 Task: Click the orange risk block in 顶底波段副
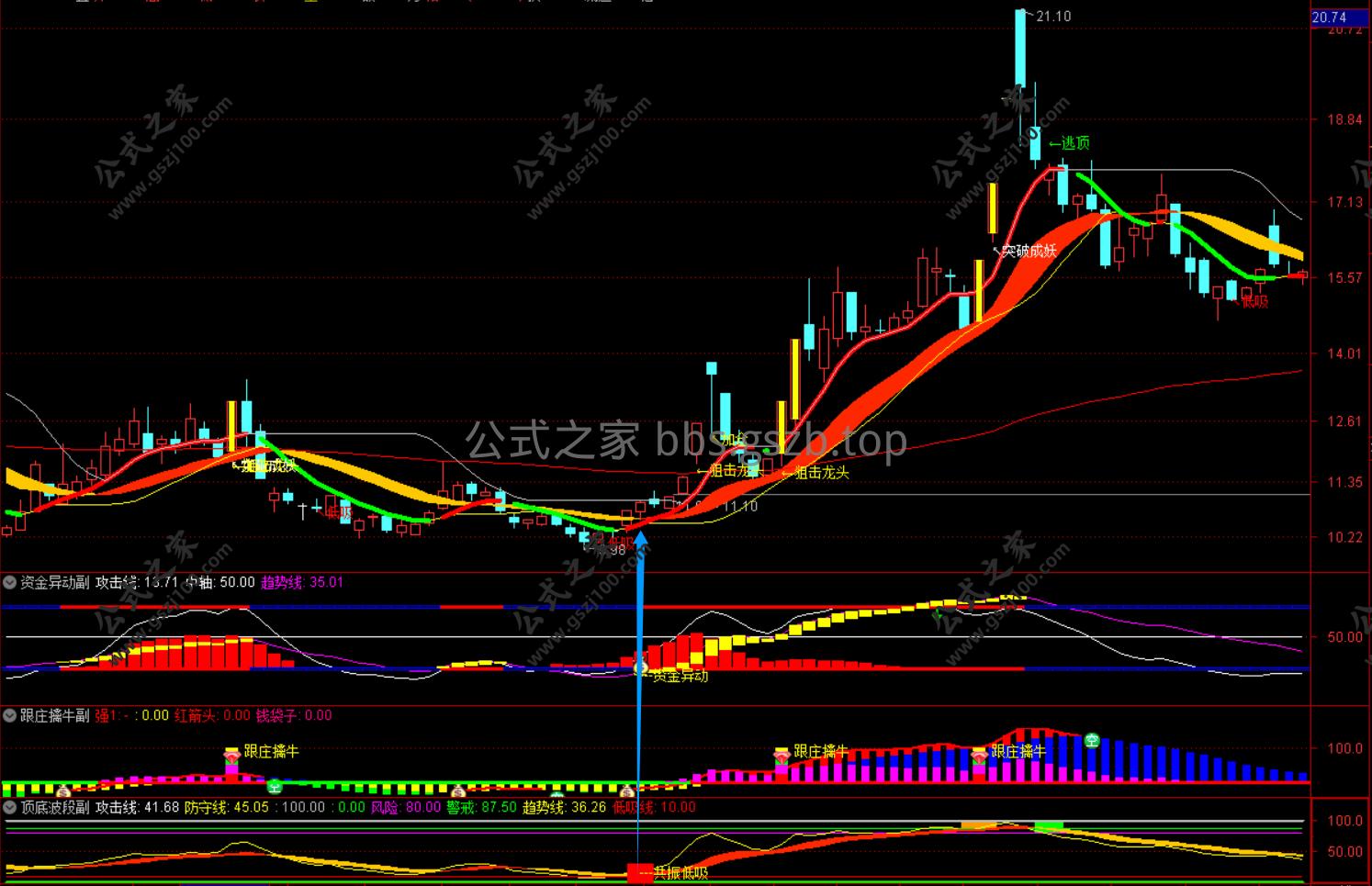tap(978, 825)
